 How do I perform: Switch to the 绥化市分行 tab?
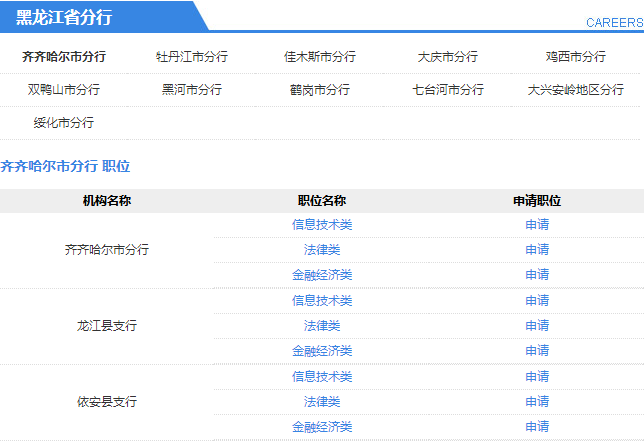64,123
